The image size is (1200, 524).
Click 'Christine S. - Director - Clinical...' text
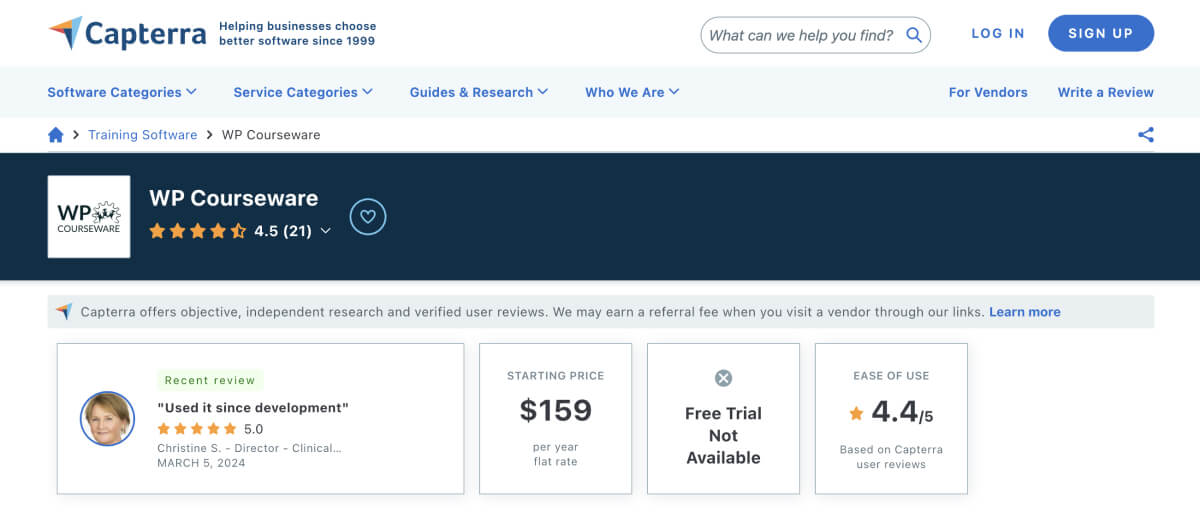(249, 448)
